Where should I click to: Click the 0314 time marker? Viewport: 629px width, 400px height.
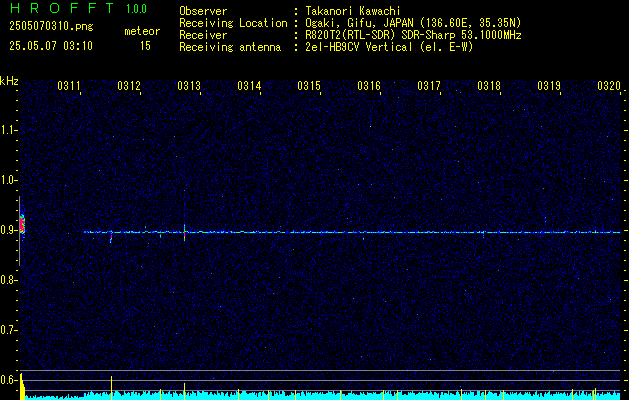click(x=249, y=86)
